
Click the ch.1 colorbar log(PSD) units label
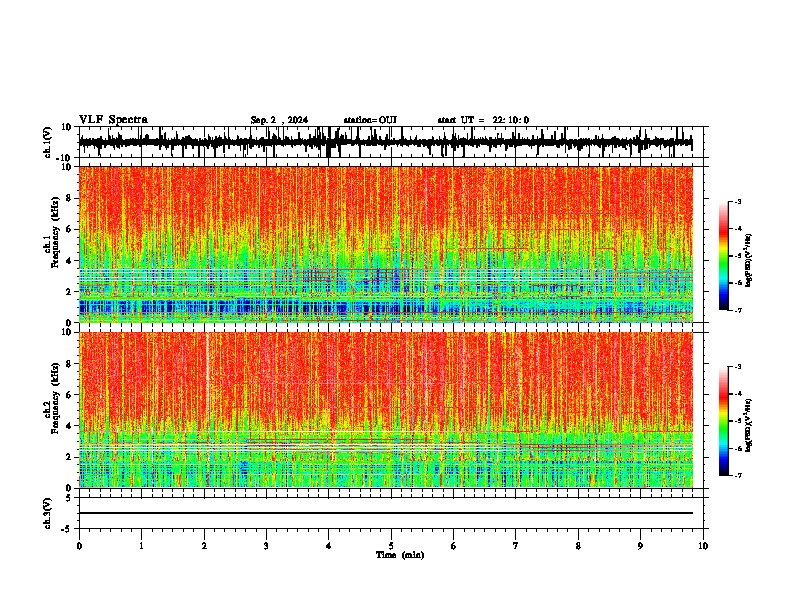point(749,260)
